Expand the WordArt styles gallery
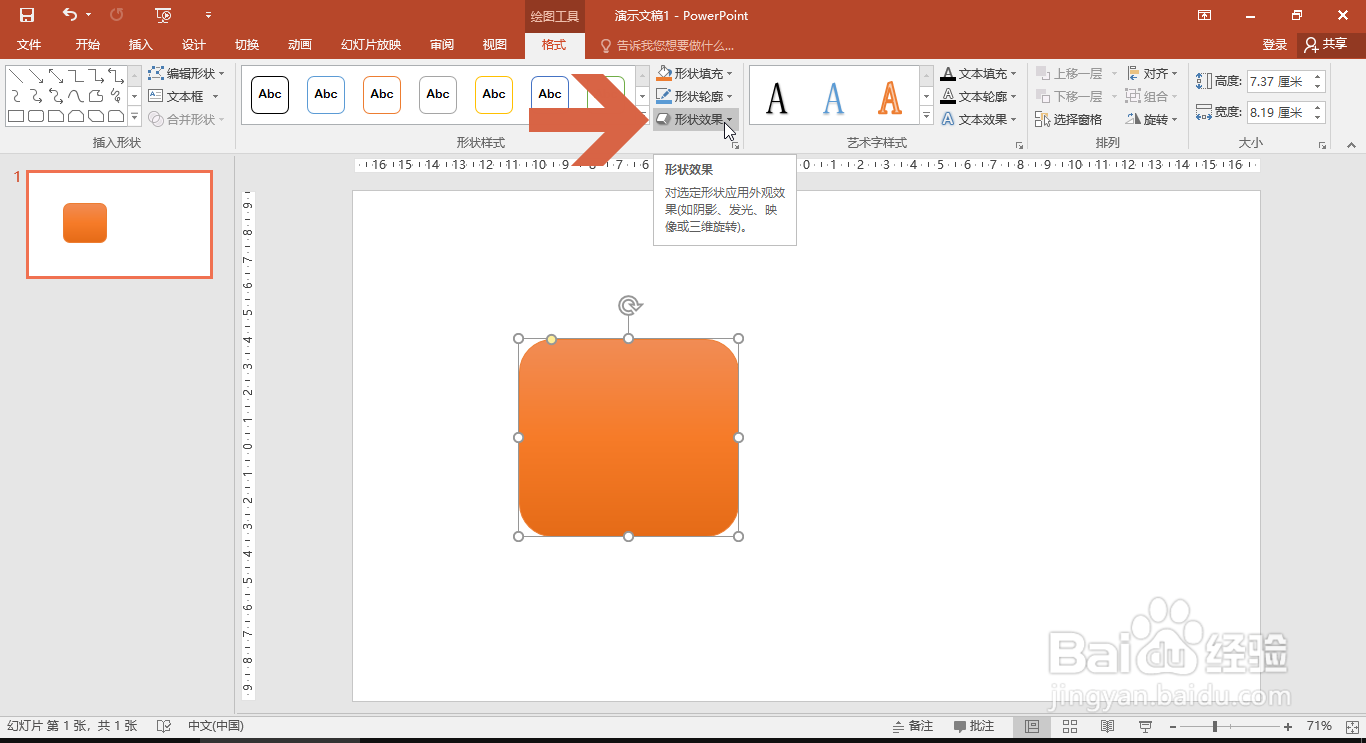This screenshot has width=1366, height=743. coord(926,117)
